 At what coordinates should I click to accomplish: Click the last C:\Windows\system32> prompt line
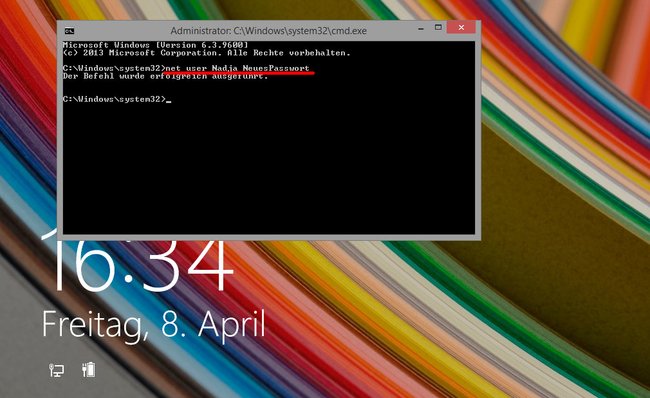coord(117,99)
